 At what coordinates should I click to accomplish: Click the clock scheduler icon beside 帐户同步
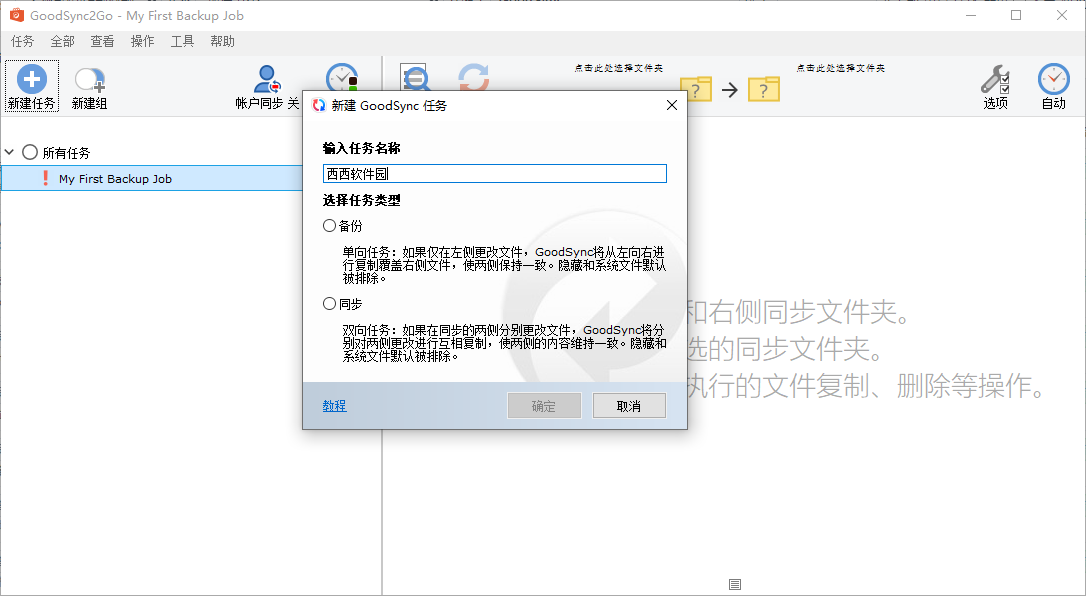click(x=342, y=78)
